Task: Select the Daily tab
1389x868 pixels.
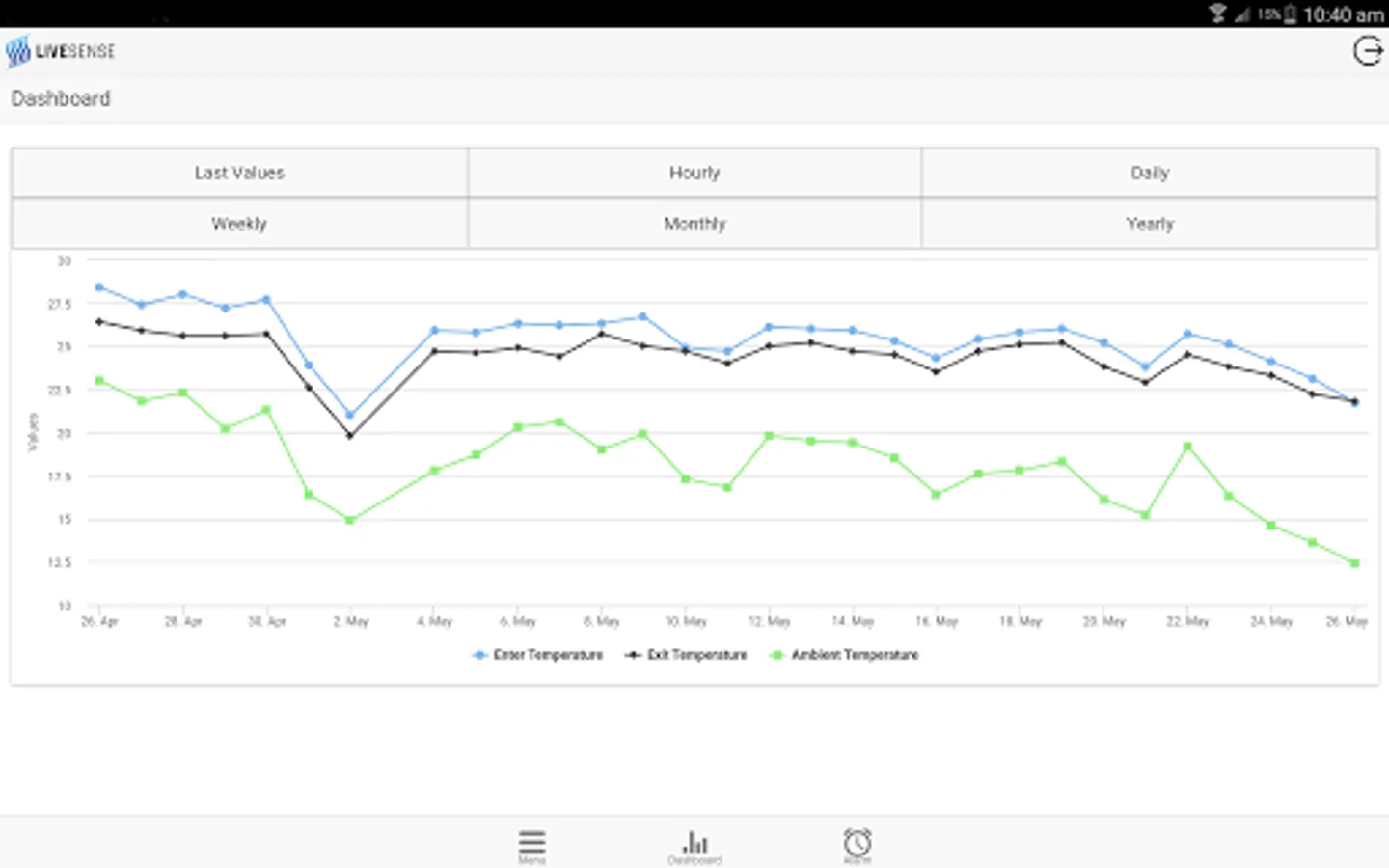Action: pos(1150,173)
